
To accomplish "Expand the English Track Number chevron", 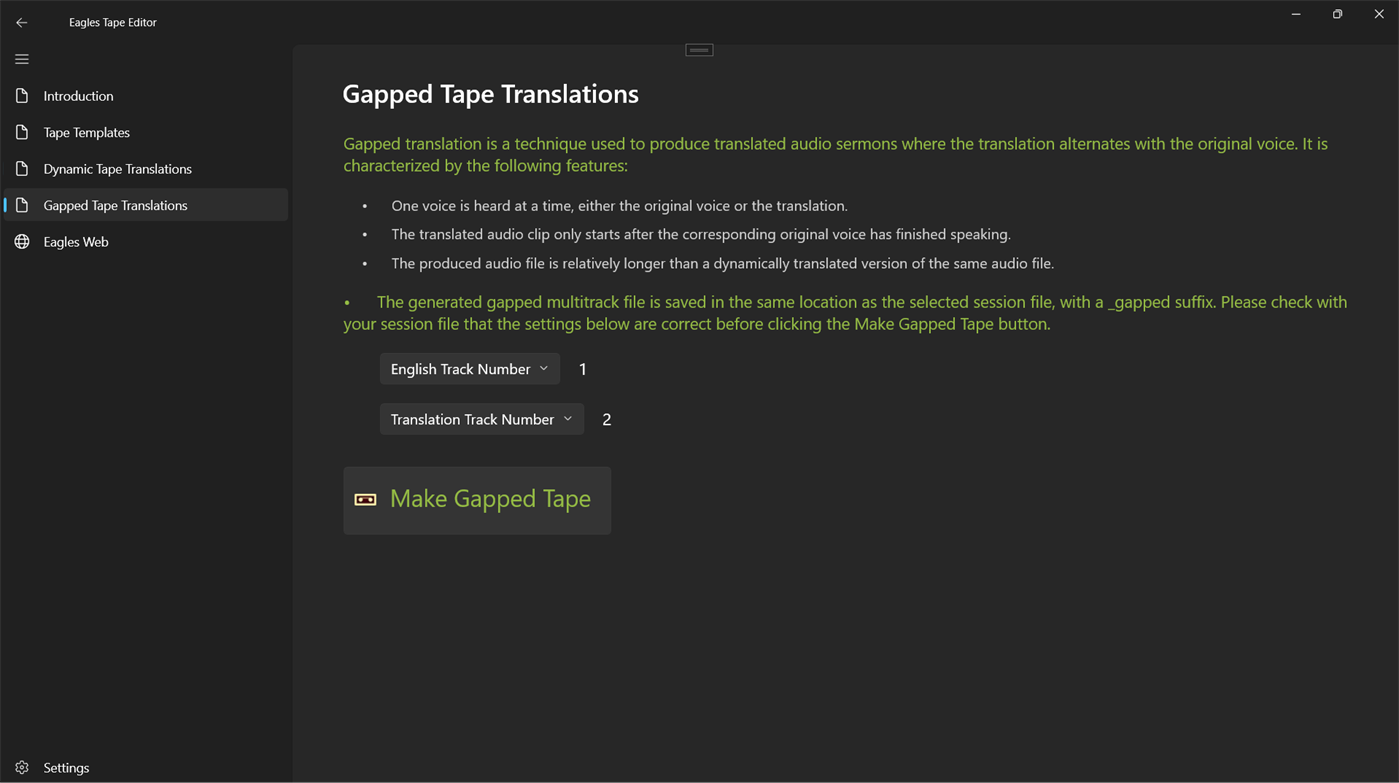I will click(x=546, y=369).
